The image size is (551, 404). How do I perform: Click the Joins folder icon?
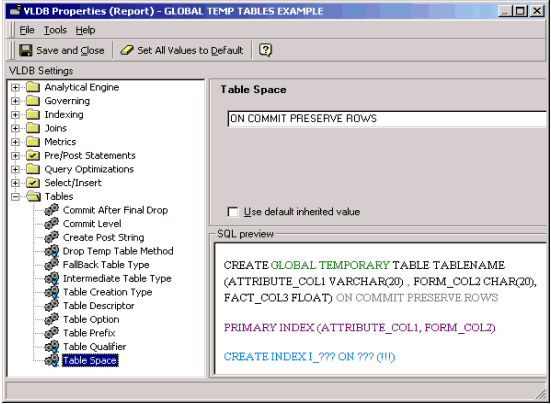[33, 128]
